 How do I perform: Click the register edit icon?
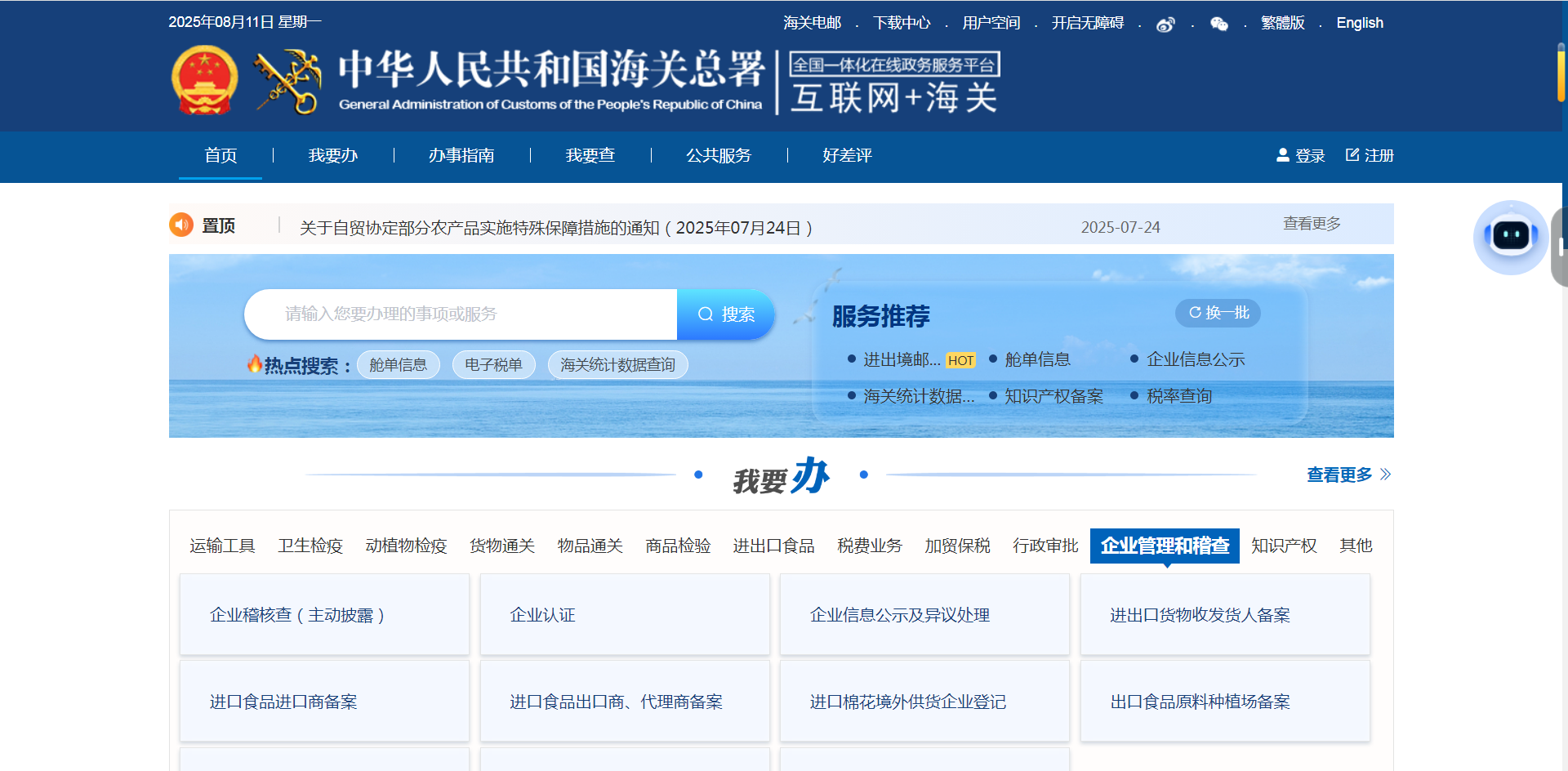pos(1352,154)
